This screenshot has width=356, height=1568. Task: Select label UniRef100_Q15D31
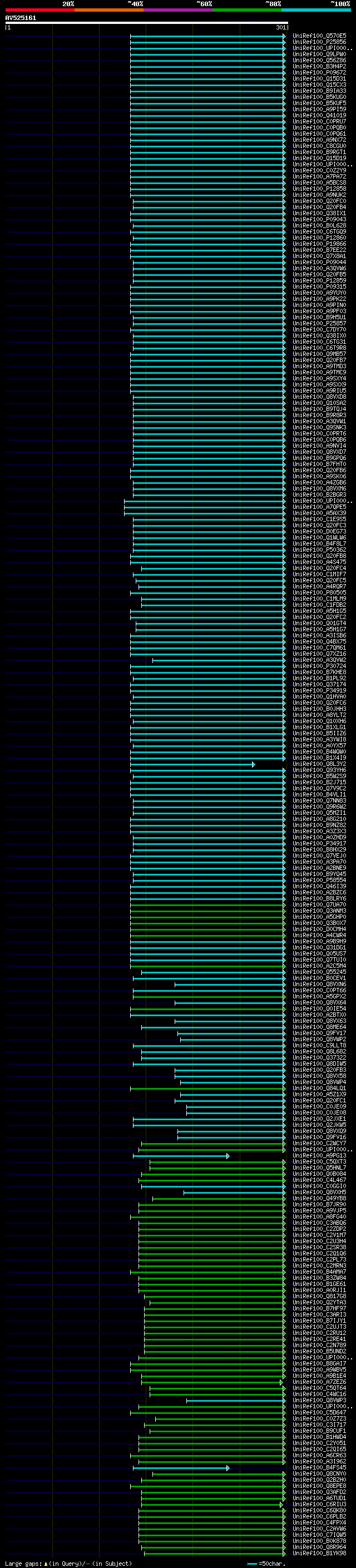pos(319,78)
